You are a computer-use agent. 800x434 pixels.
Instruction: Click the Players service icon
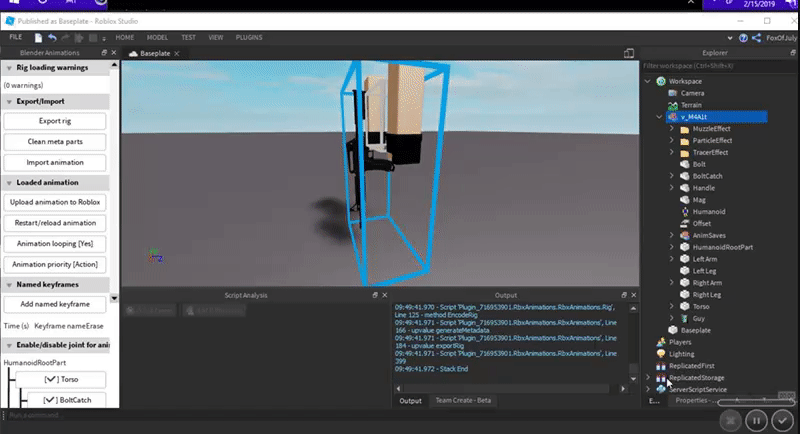[x=661, y=342]
